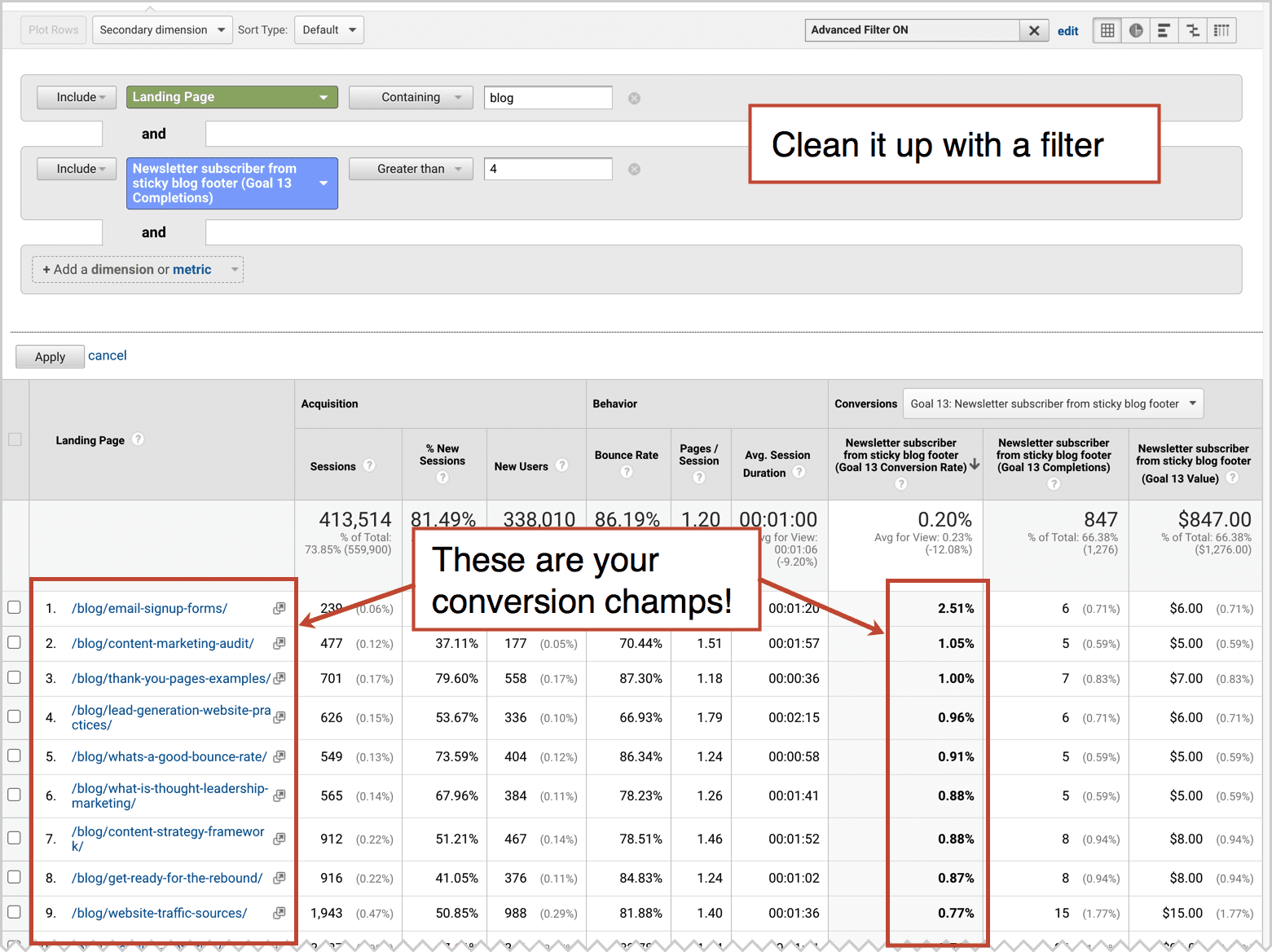
Task: Check the row 1 email-signup-forms checkbox
Action: 14,607
